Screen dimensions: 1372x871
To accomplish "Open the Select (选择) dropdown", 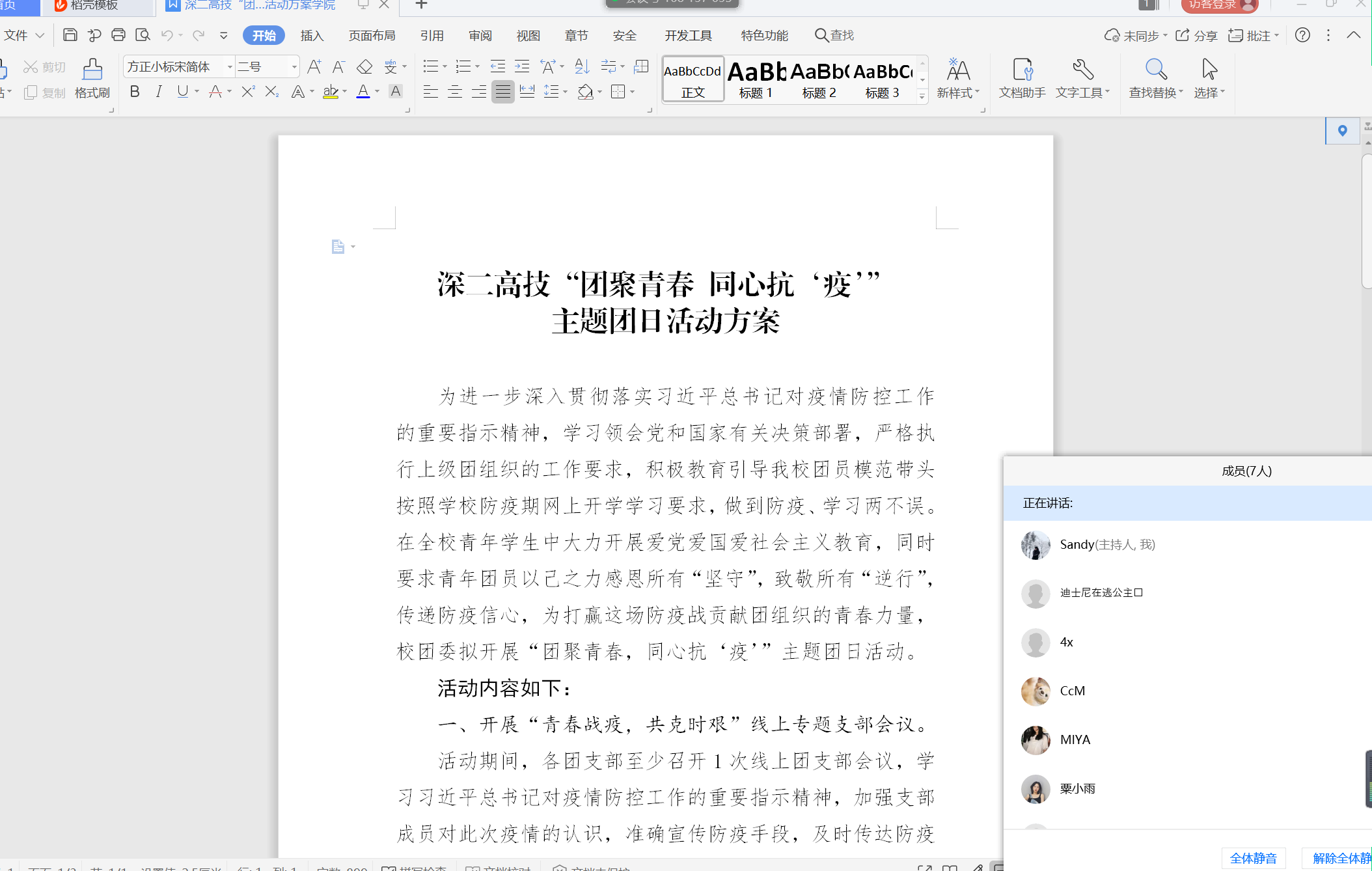I will pos(1209,78).
